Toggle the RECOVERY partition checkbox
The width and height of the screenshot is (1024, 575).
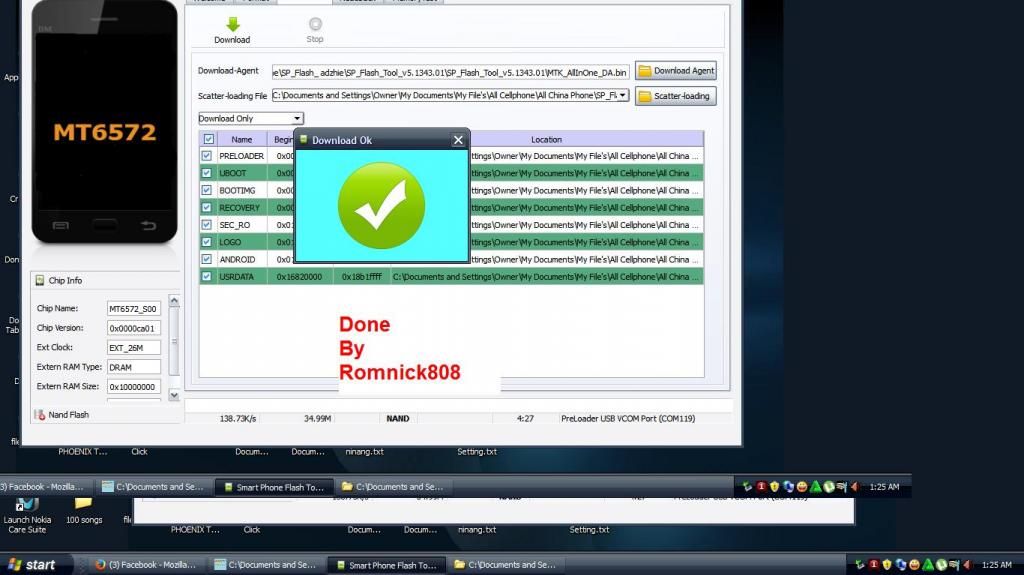[207, 208]
